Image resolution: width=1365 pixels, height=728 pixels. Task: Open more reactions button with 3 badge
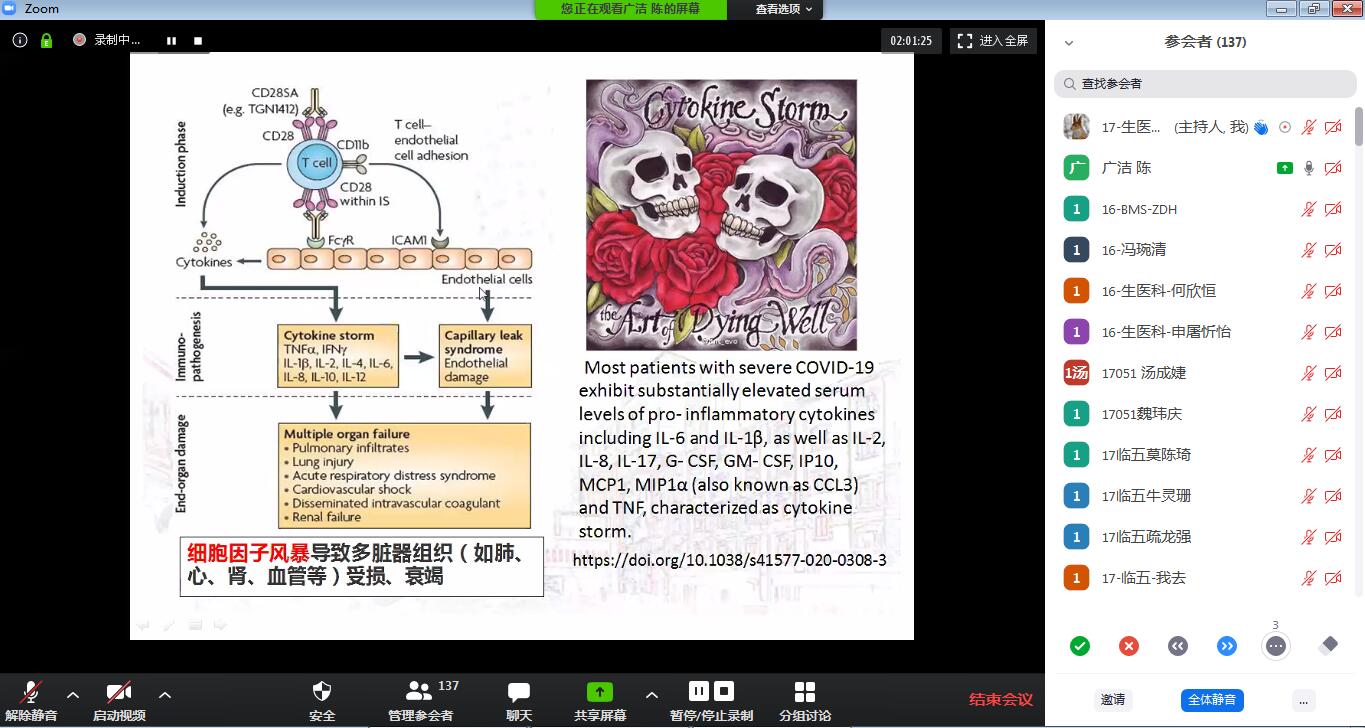click(x=1276, y=646)
